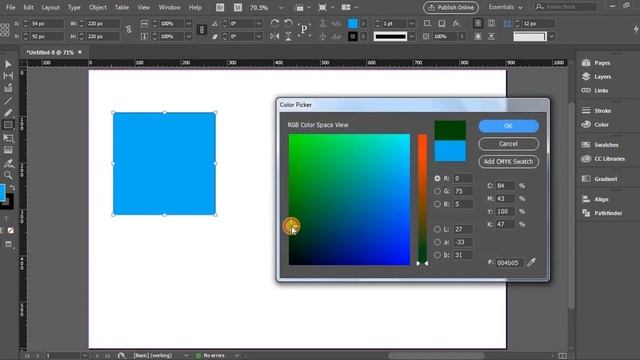Toggle the constrain scaling link icon
The width and height of the screenshot is (640, 360).
pos(202,30)
